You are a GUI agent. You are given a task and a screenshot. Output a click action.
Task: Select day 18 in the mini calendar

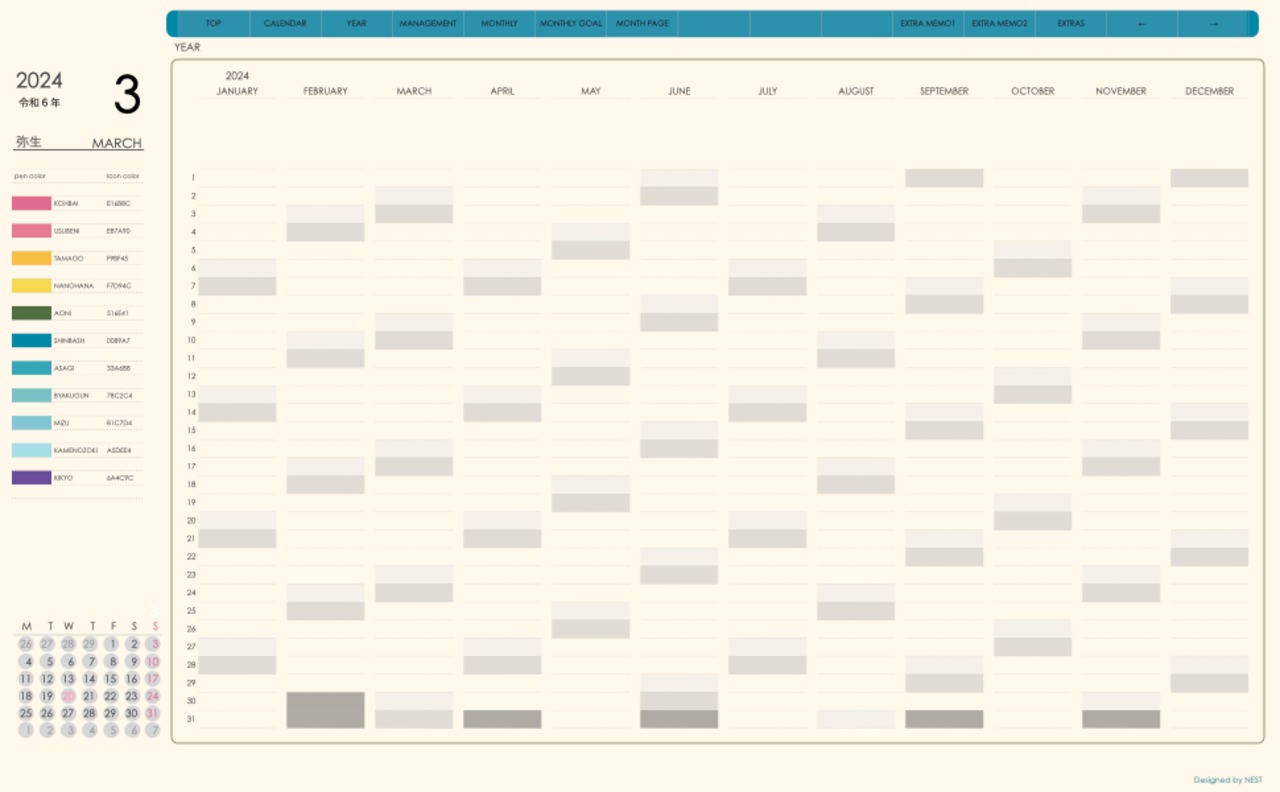(x=26, y=696)
